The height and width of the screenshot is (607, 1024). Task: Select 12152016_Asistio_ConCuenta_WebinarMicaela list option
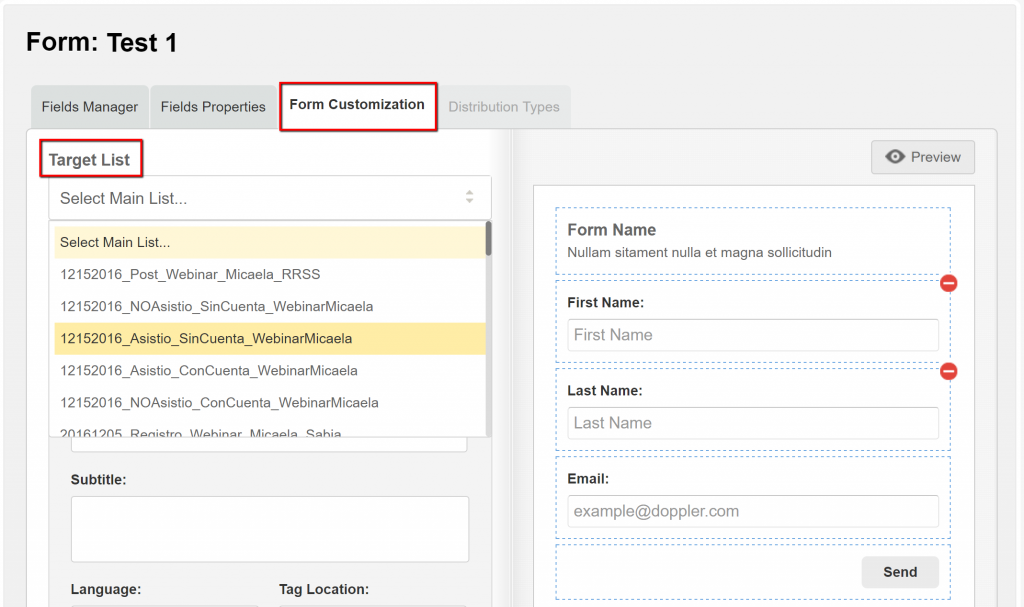pyautogui.click(x=270, y=370)
